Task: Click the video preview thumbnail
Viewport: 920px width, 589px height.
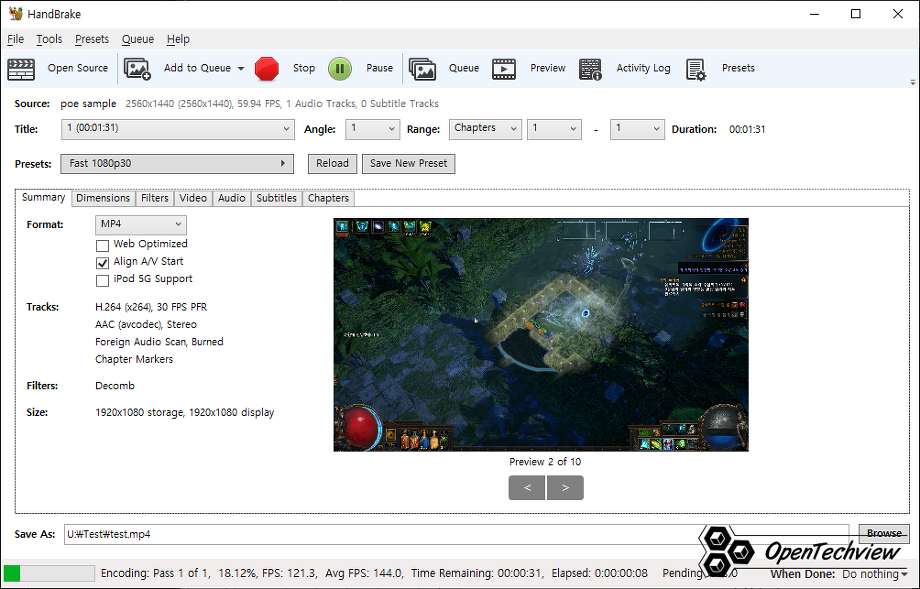Action: tap(541, 334)
